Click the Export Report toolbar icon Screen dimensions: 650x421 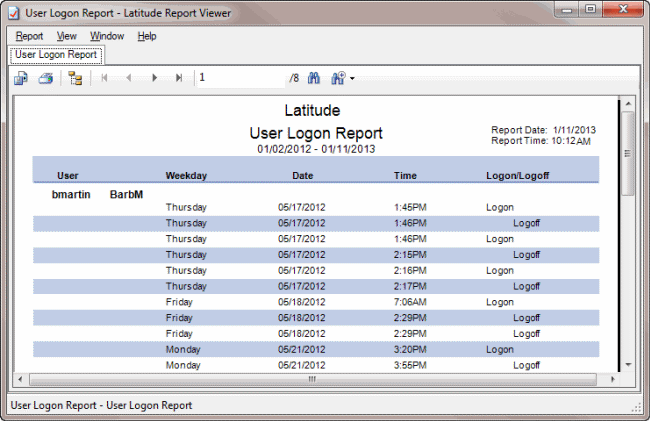point(22,77)
